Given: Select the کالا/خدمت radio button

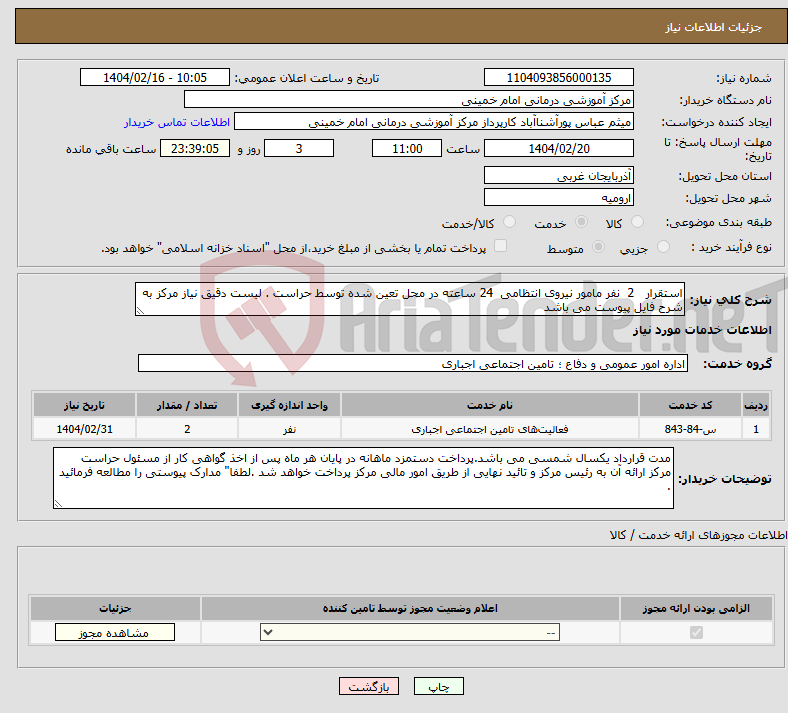Looking at the screenshot, I should [510, 222].
